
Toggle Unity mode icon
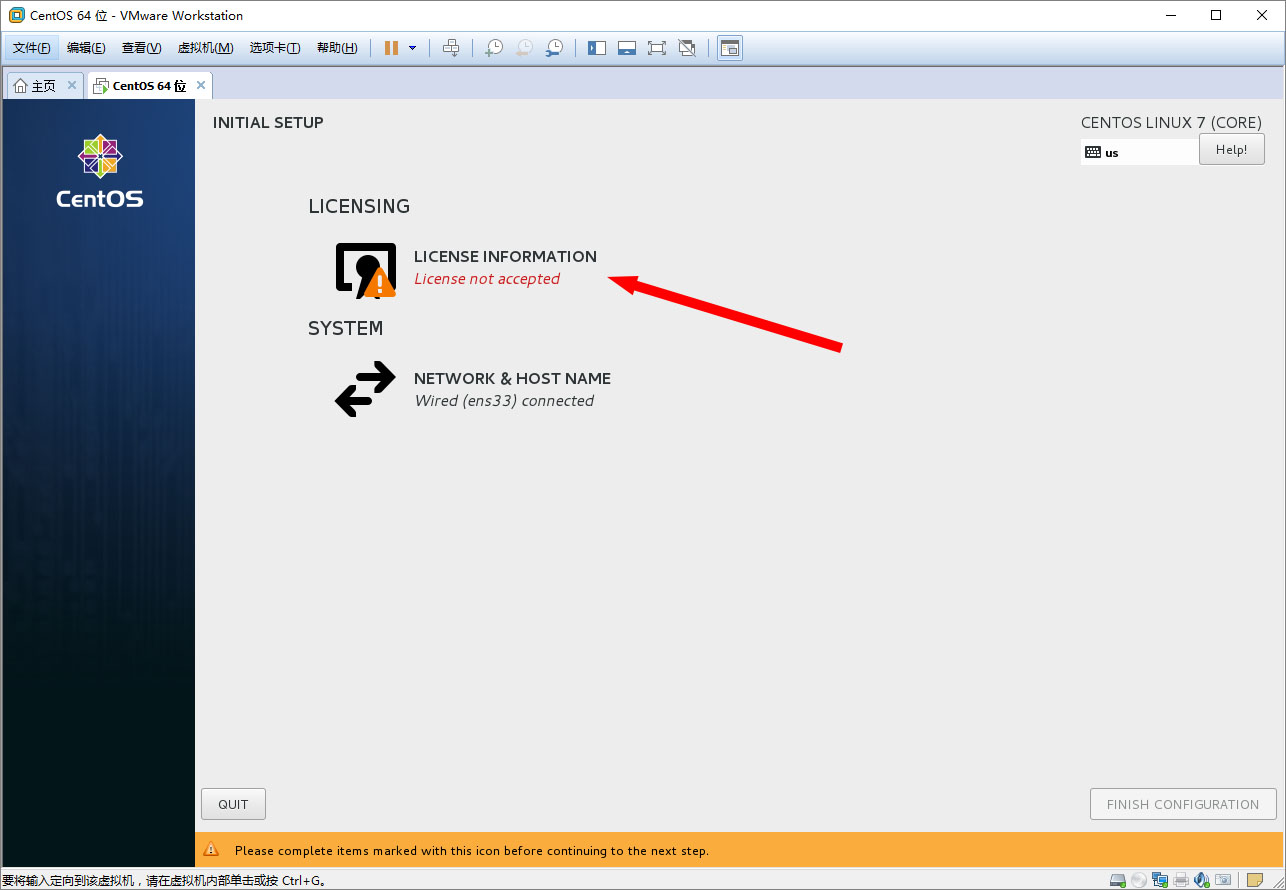coord(687,48)
